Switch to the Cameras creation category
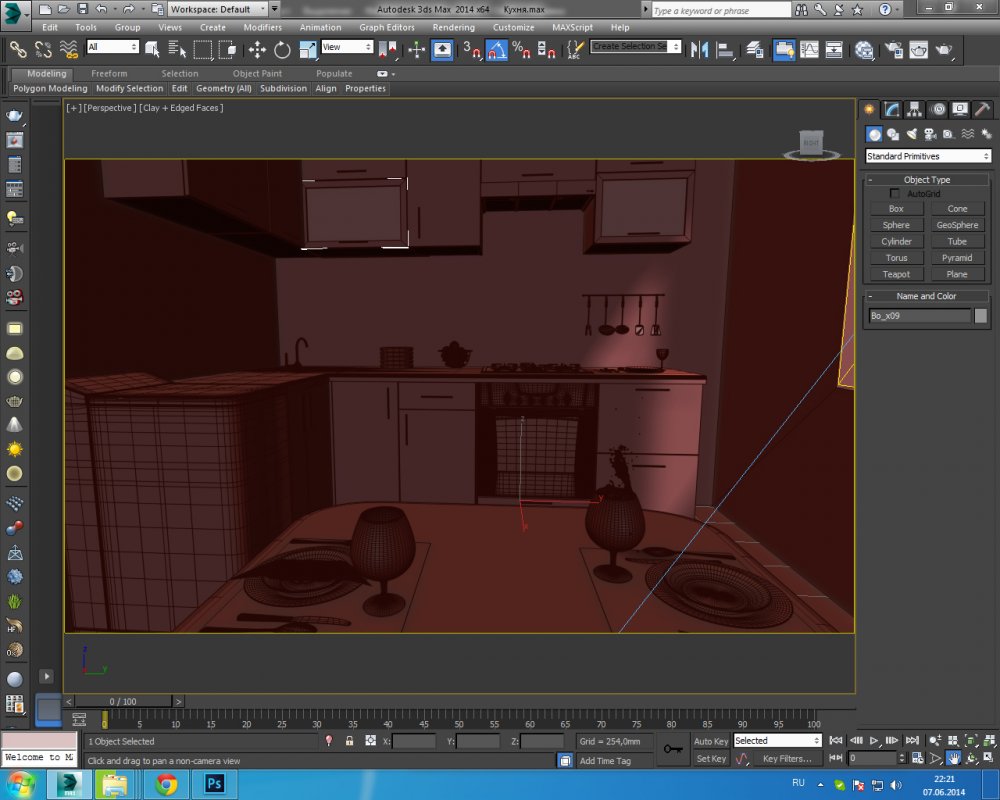This screenshot has height=800, width=1000. point(929,134)
